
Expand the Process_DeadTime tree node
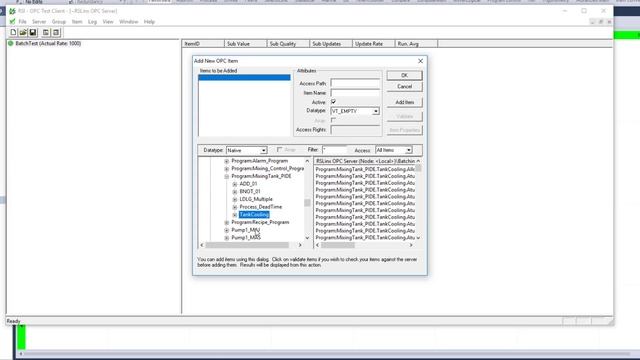coord(235,207)
